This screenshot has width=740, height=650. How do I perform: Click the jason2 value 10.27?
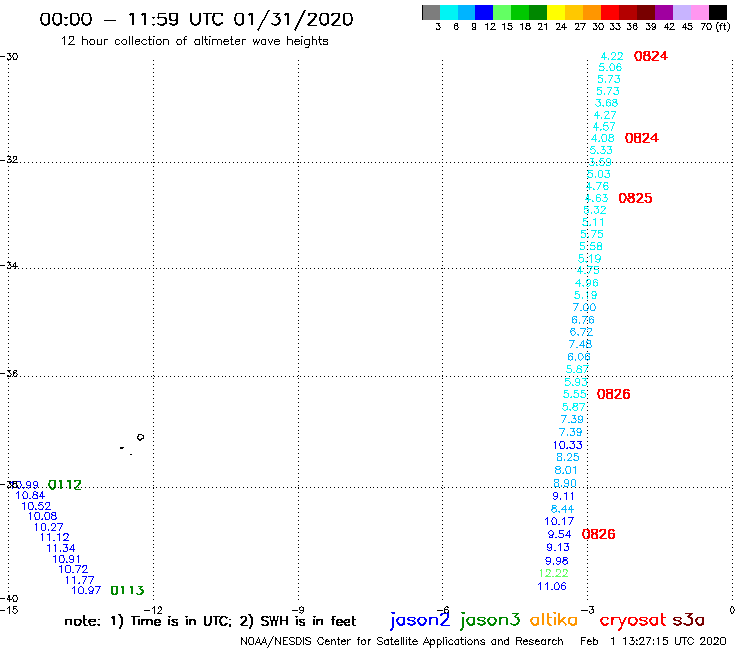(49, 527)
